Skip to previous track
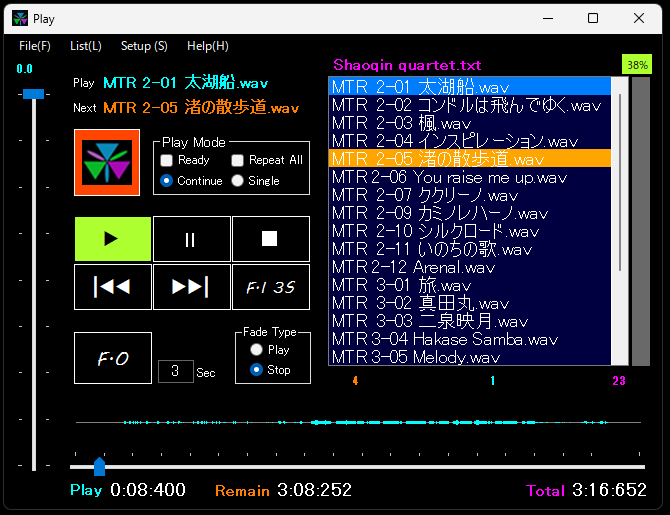 (x=112, y=287)
